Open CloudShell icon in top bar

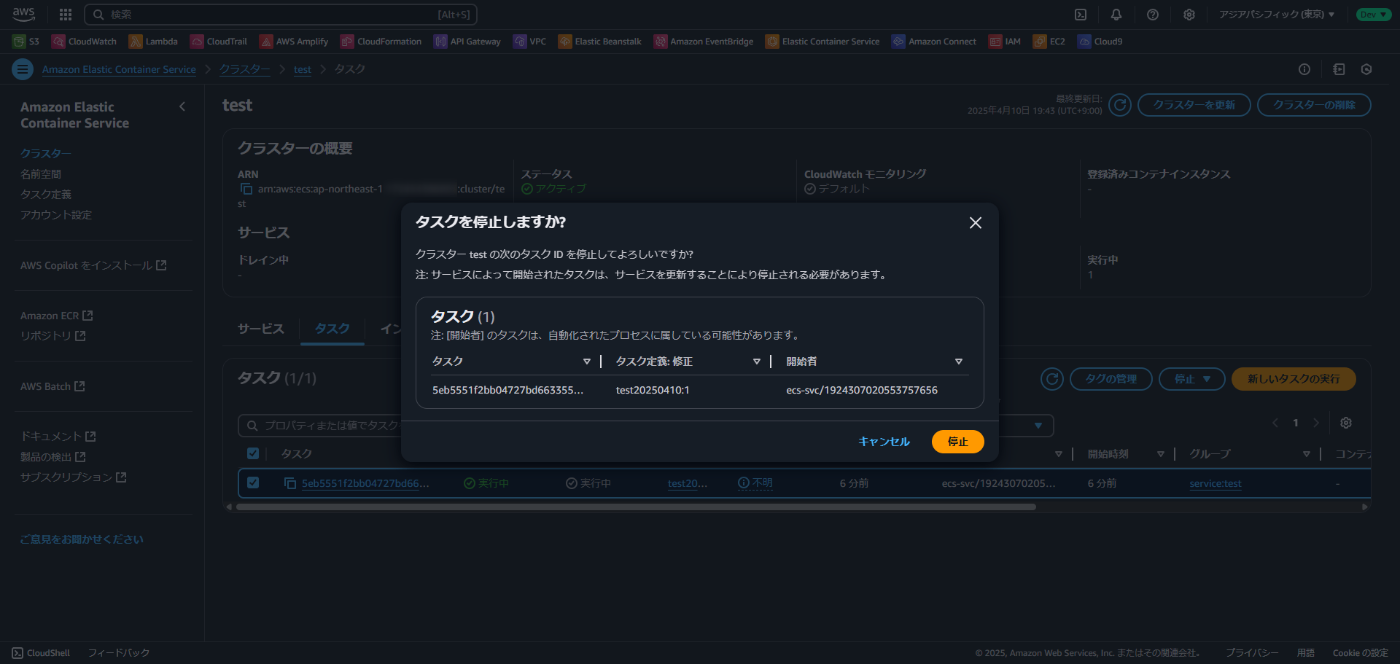(1081, 14)
